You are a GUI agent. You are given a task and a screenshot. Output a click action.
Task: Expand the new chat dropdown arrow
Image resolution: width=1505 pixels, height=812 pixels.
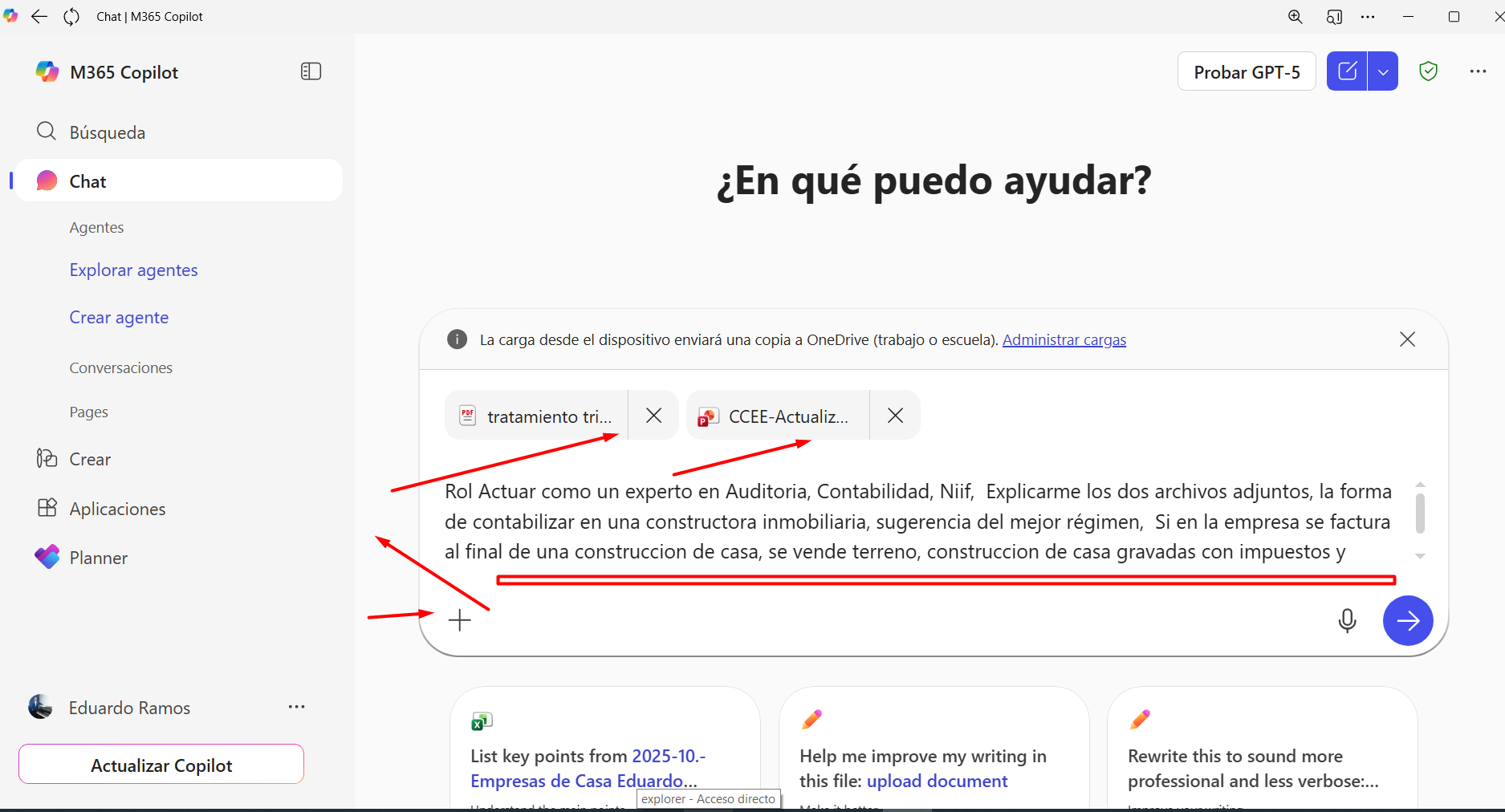click(1383, 71)
